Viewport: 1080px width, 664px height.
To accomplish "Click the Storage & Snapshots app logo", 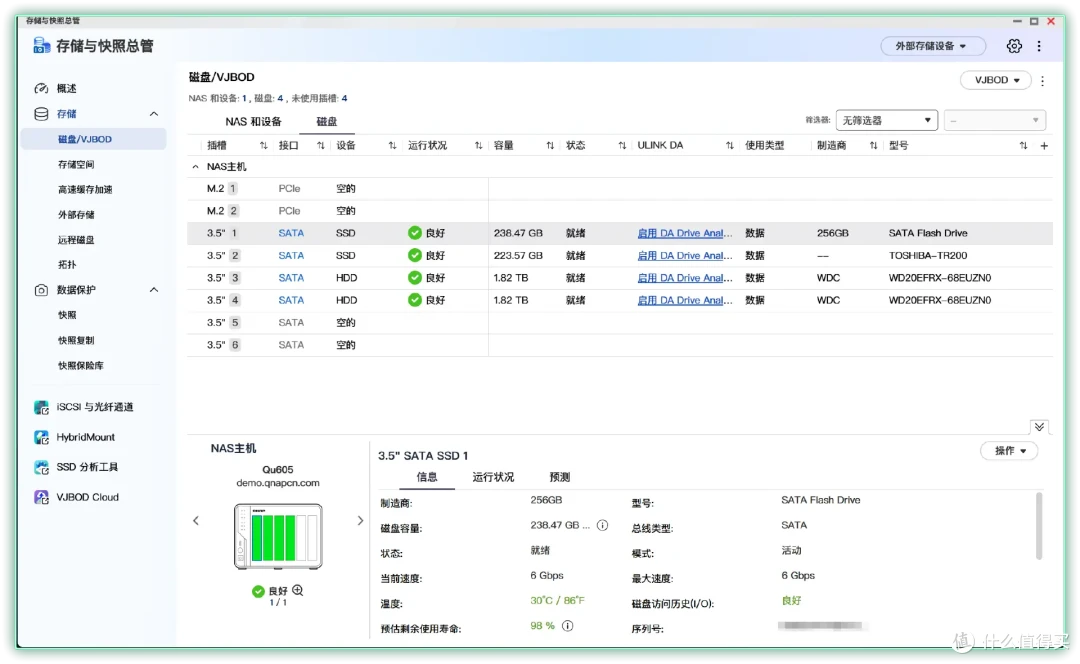I will [x=41, y=46].
